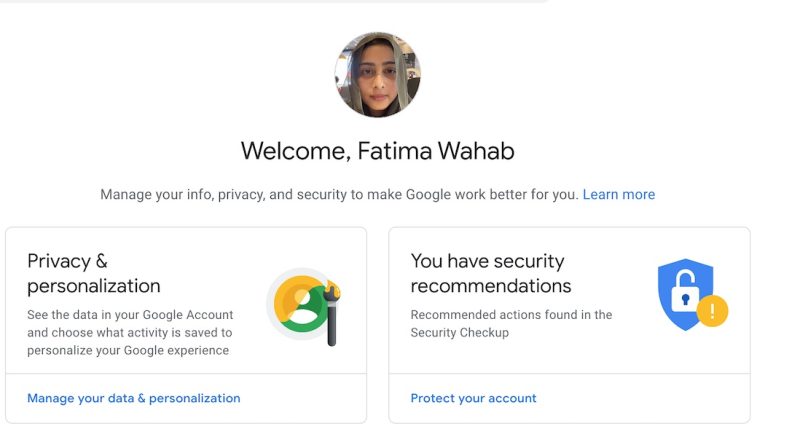
Task: Click the Privacy & personalization illustration icon
Action: 304,306
